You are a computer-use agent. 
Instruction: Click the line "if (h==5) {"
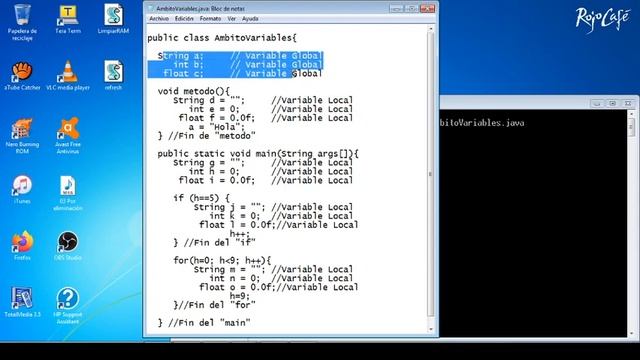(202, 198)
